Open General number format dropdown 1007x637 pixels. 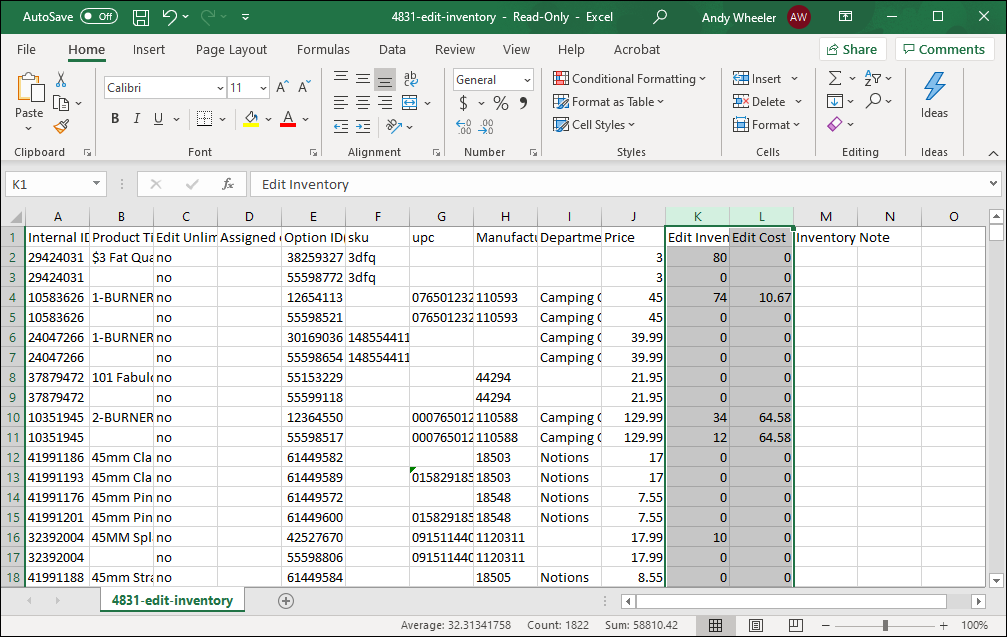pyautogui.click(x=527, y=80)
